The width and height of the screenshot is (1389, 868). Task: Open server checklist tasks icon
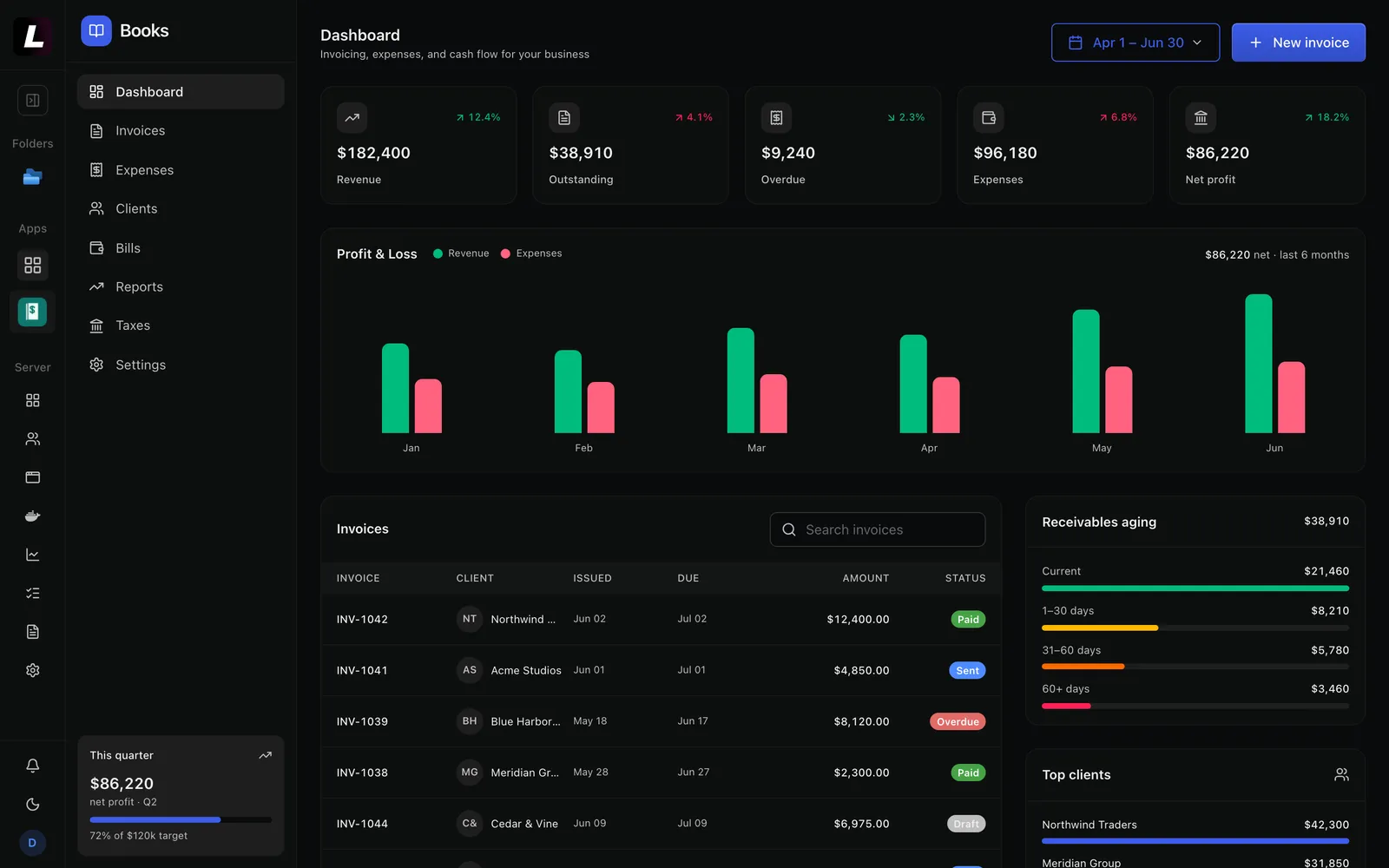(x=32, y=593)
